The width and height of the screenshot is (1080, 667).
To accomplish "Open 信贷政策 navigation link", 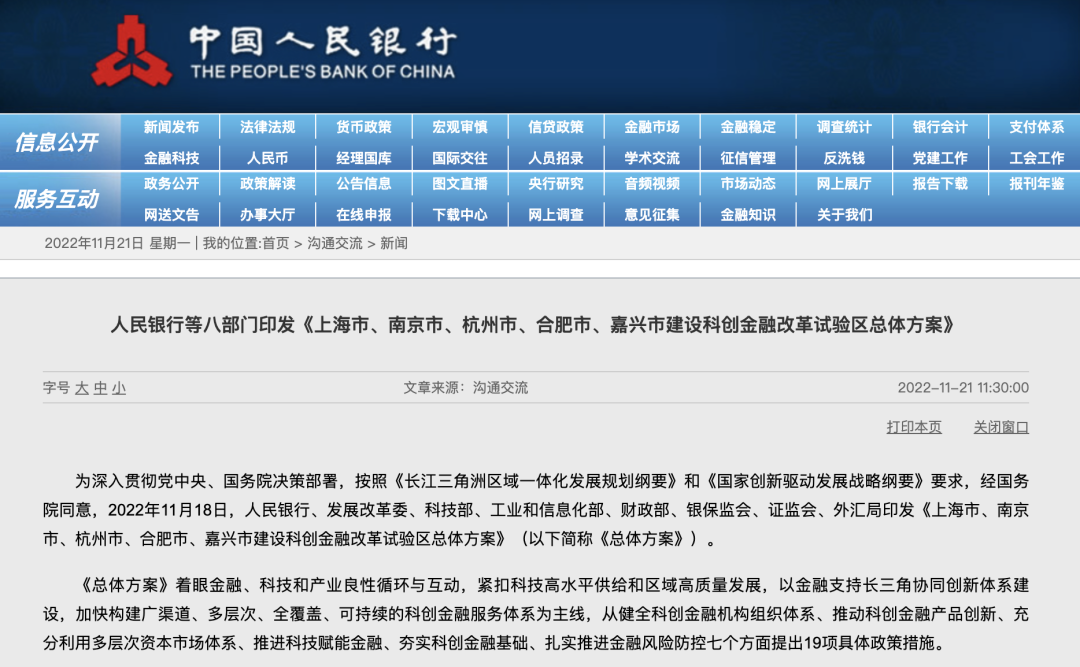I will pyautogui.click(x=556, y=127).
